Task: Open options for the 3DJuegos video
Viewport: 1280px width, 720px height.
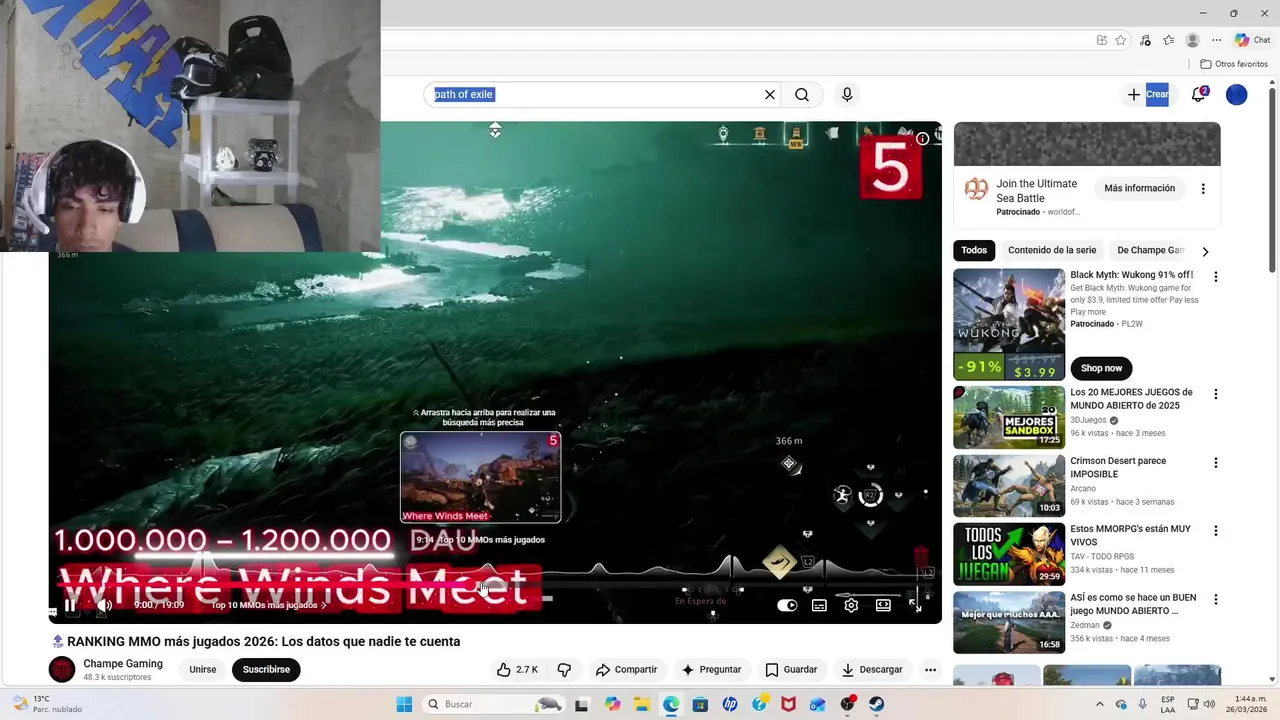Action: point(1216,395)
